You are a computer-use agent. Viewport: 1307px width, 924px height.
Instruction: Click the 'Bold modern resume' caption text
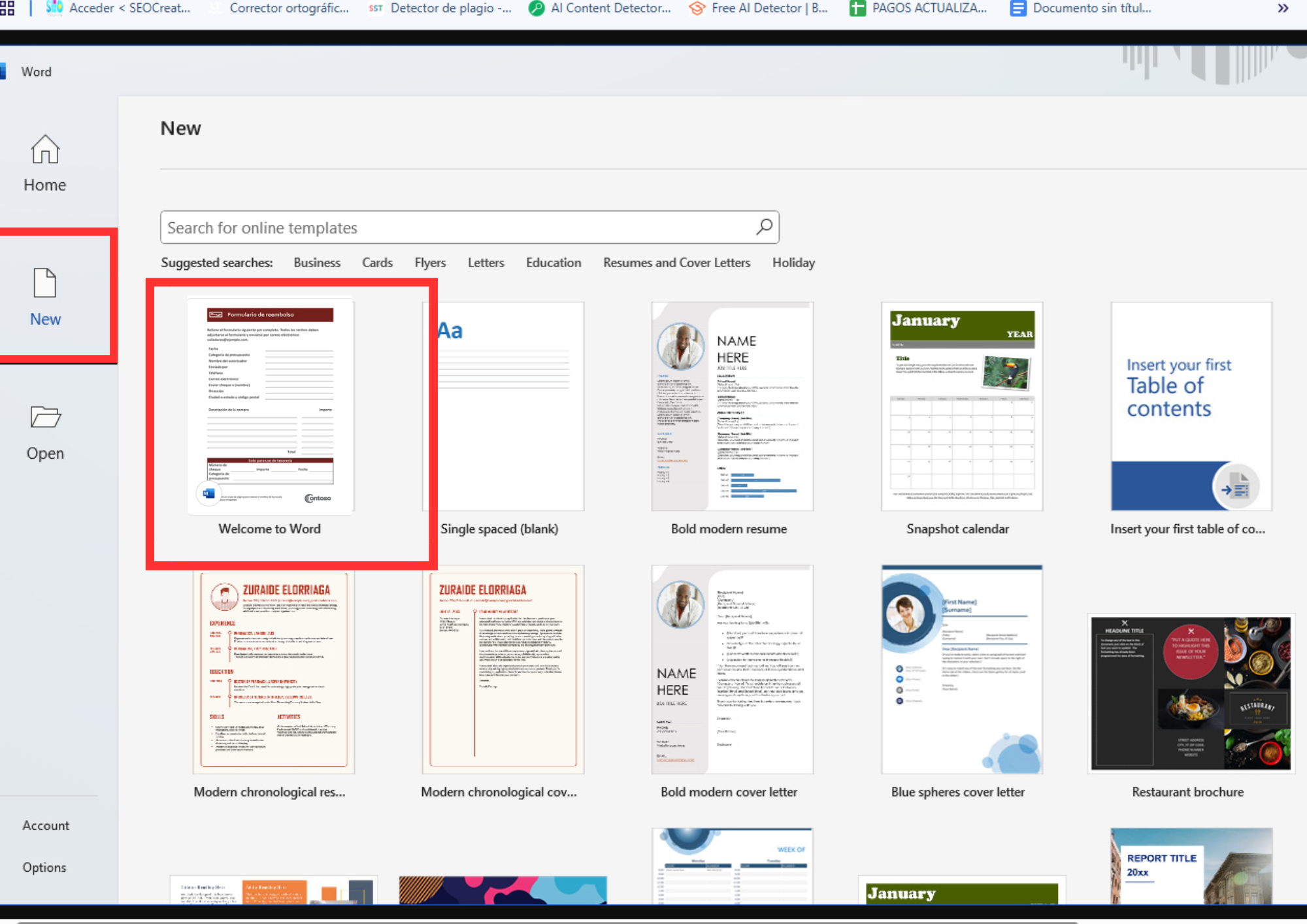point(729,529)
